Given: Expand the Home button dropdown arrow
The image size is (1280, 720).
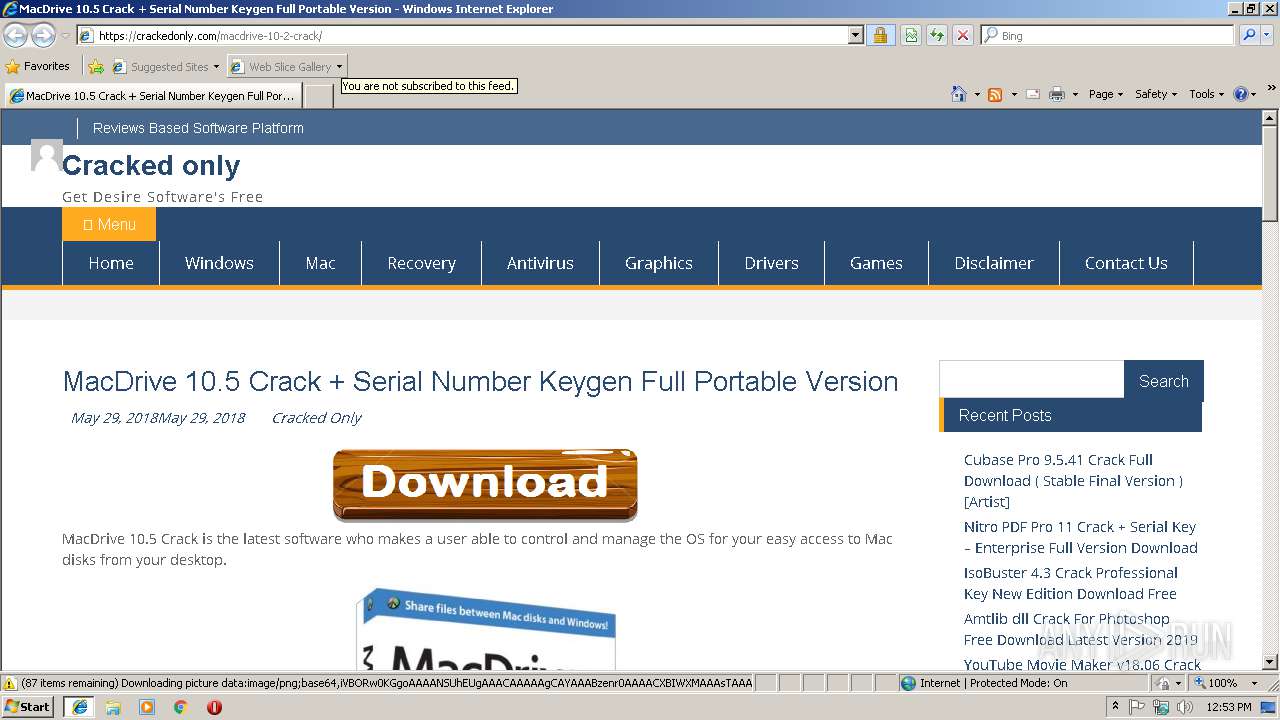Looking at the screenshot, I should pyautogui.click(x=977, y=94).
